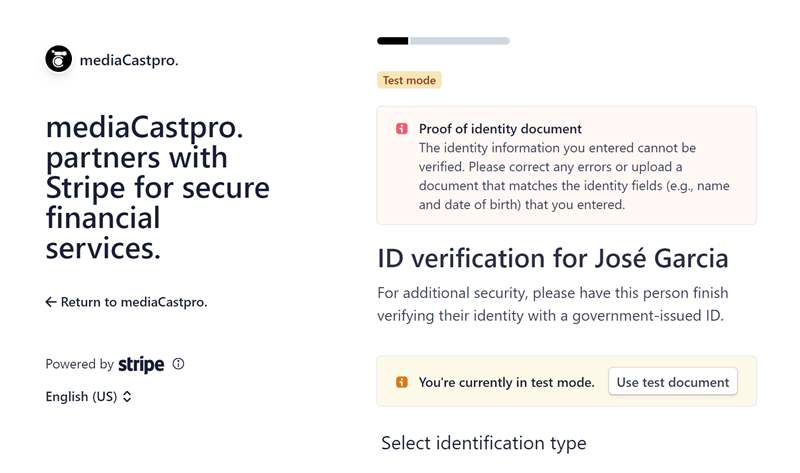Viewport: 800px width, 473px height.
Task: Click the mediaCastpro camera logo icon
Action: (59, 59)
